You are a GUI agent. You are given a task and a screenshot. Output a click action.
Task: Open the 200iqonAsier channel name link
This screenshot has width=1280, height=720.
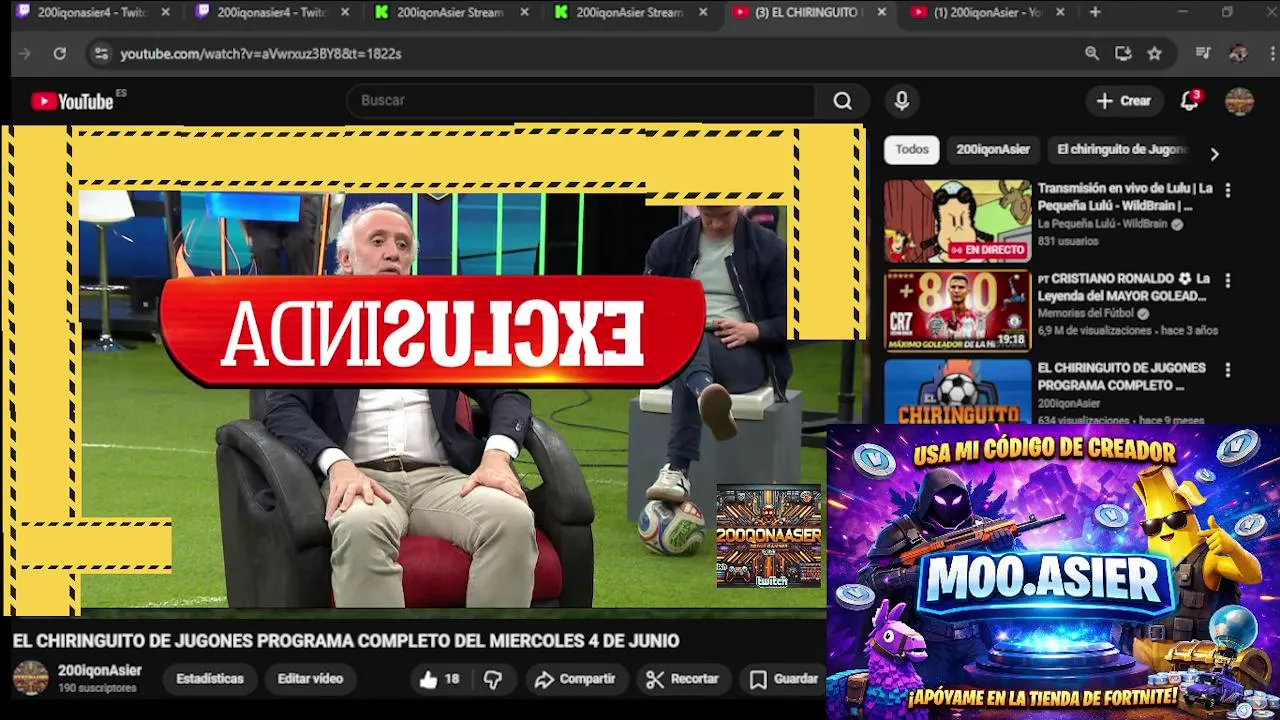click(x=100, y=671)
